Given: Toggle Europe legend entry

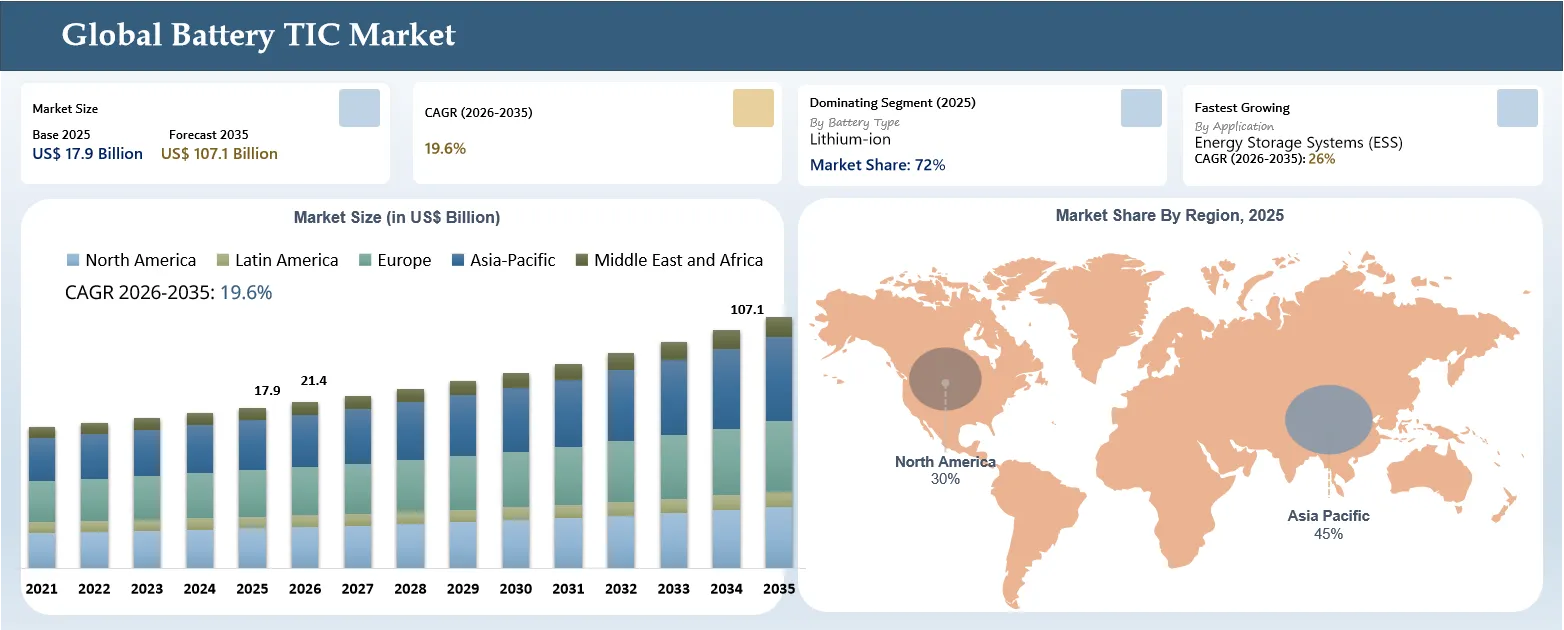Looking at the screenshot, I should tap(394, 260).
